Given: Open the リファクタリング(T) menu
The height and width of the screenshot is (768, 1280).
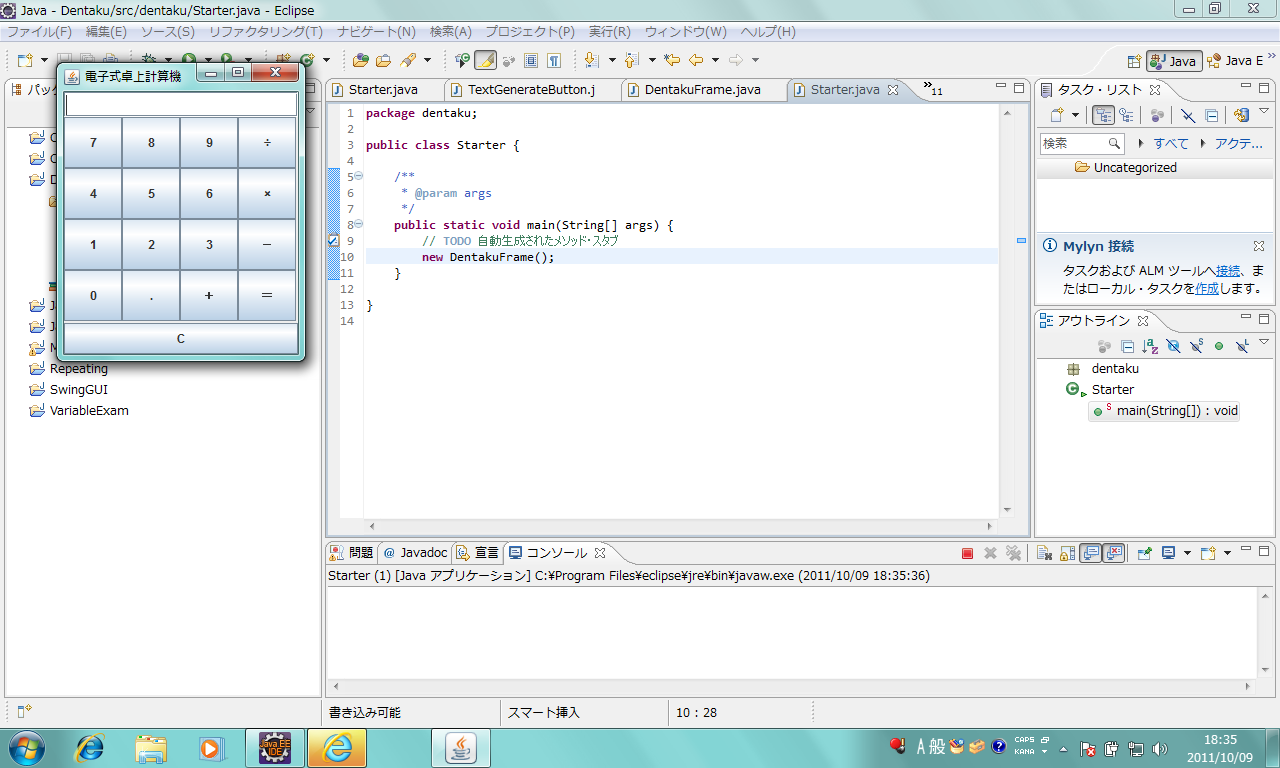Looking at the screenshot, I should tap(265, 32).
